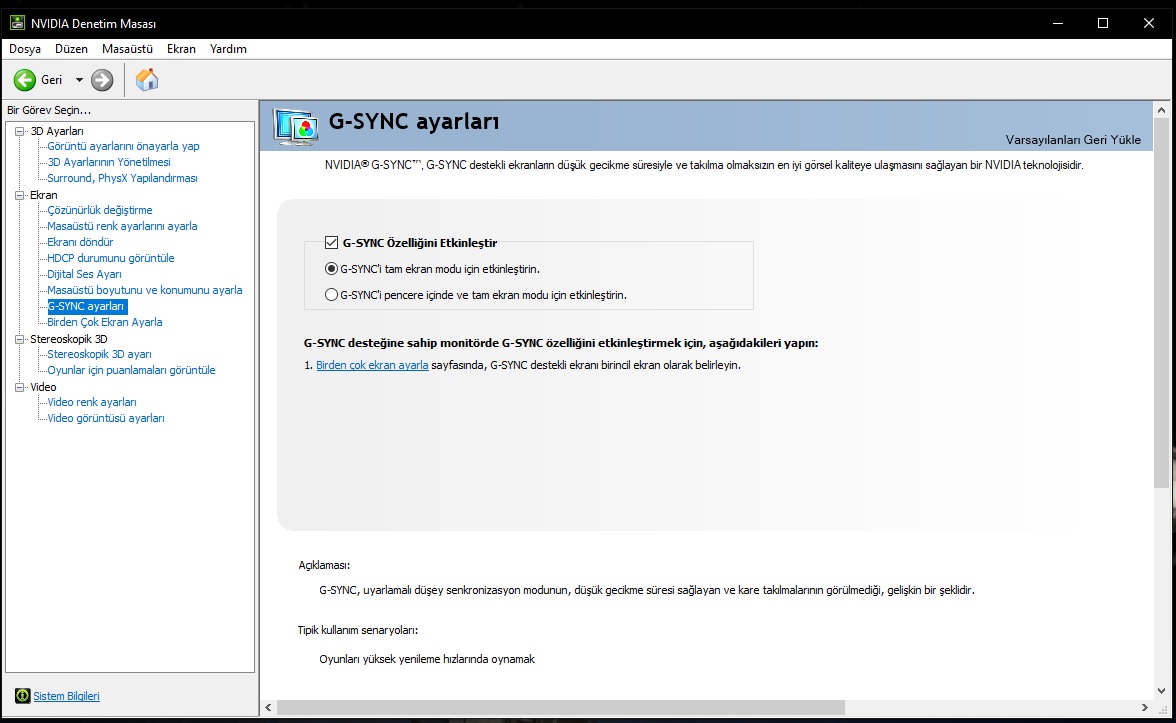Click the Geri button label
This screenshot has width=1176, height=723.
52,80
